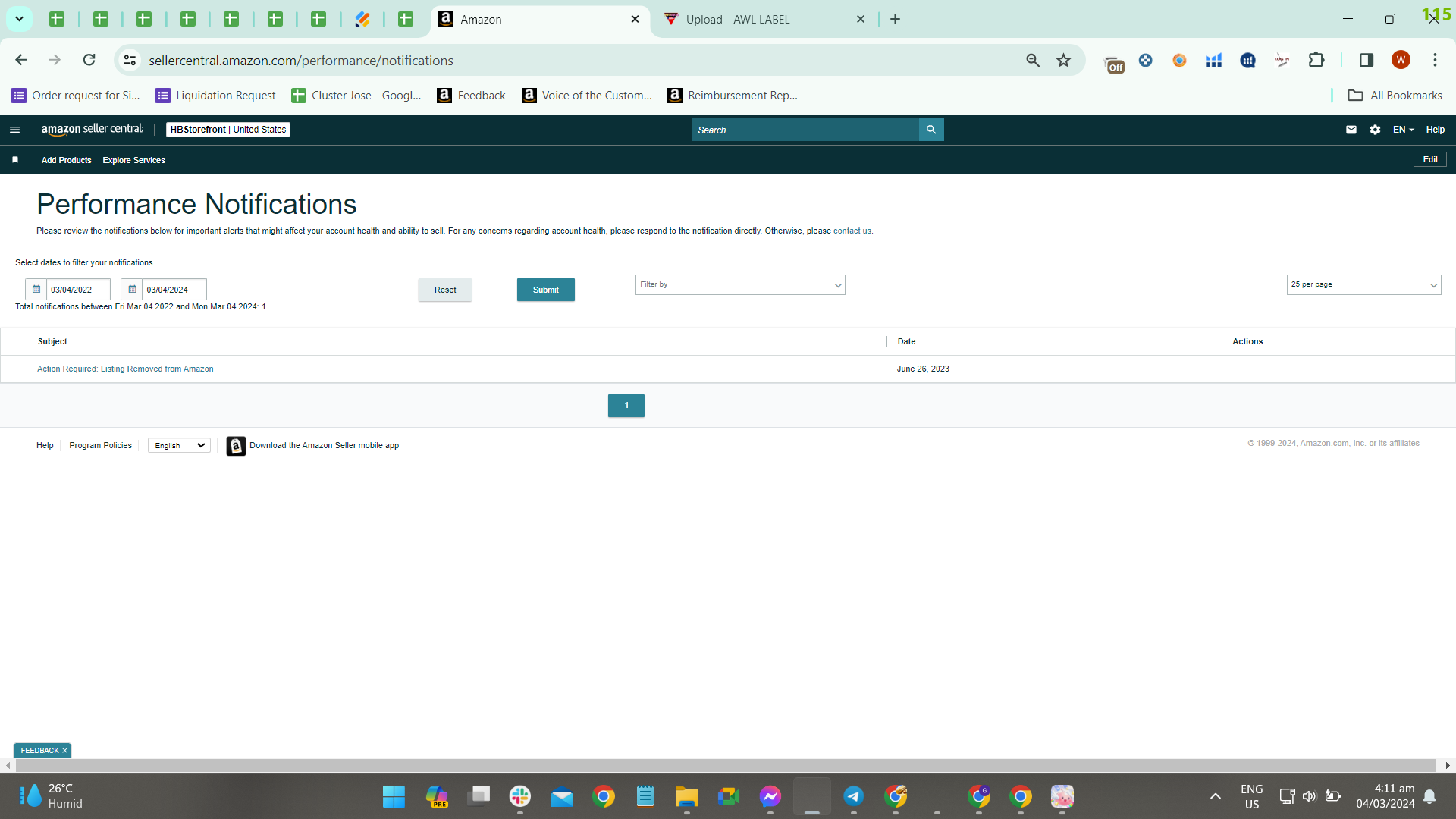Expand the Filter by dropdown

pyautogui.click(x=740, y=284)
